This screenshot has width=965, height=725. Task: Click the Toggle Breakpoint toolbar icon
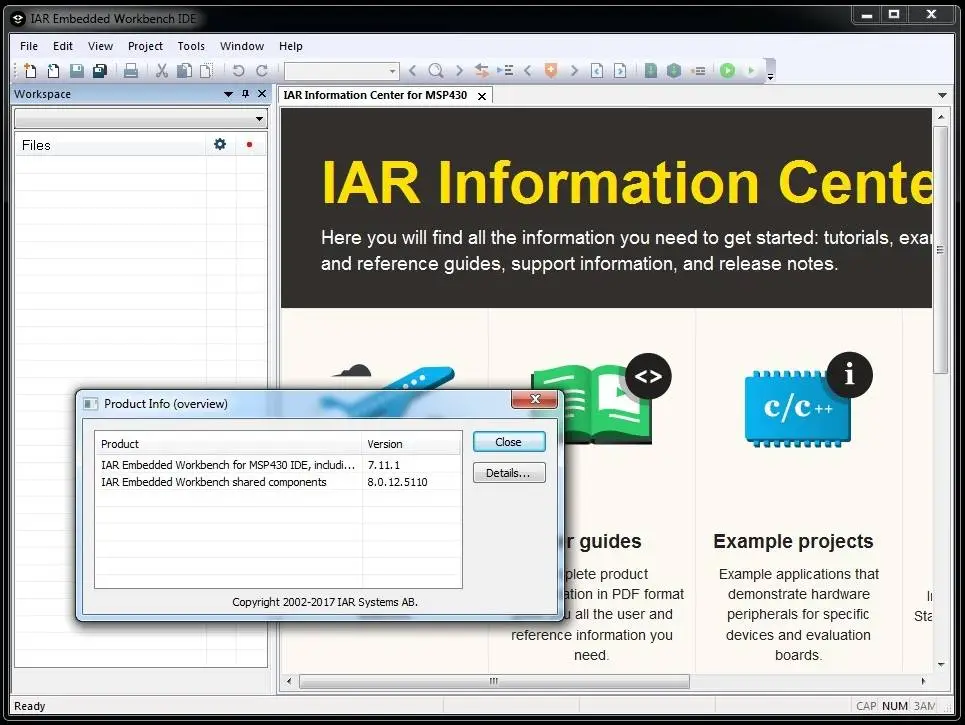coord(698,71)
